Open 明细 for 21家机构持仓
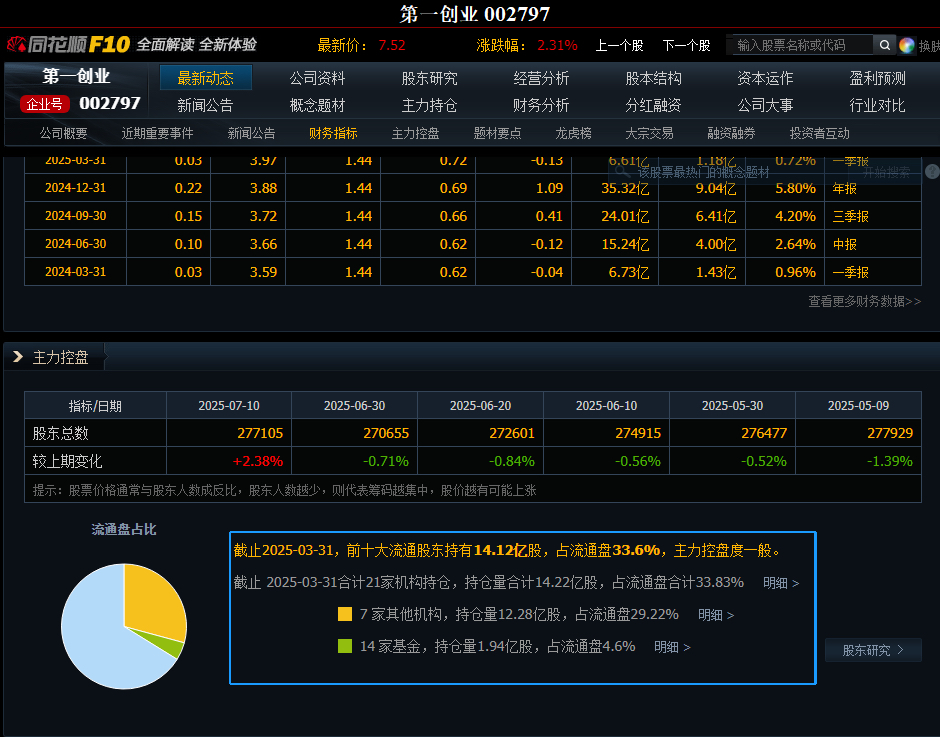Image resolution: width=940 pixels, height=737 pixels. coord(781,583)
